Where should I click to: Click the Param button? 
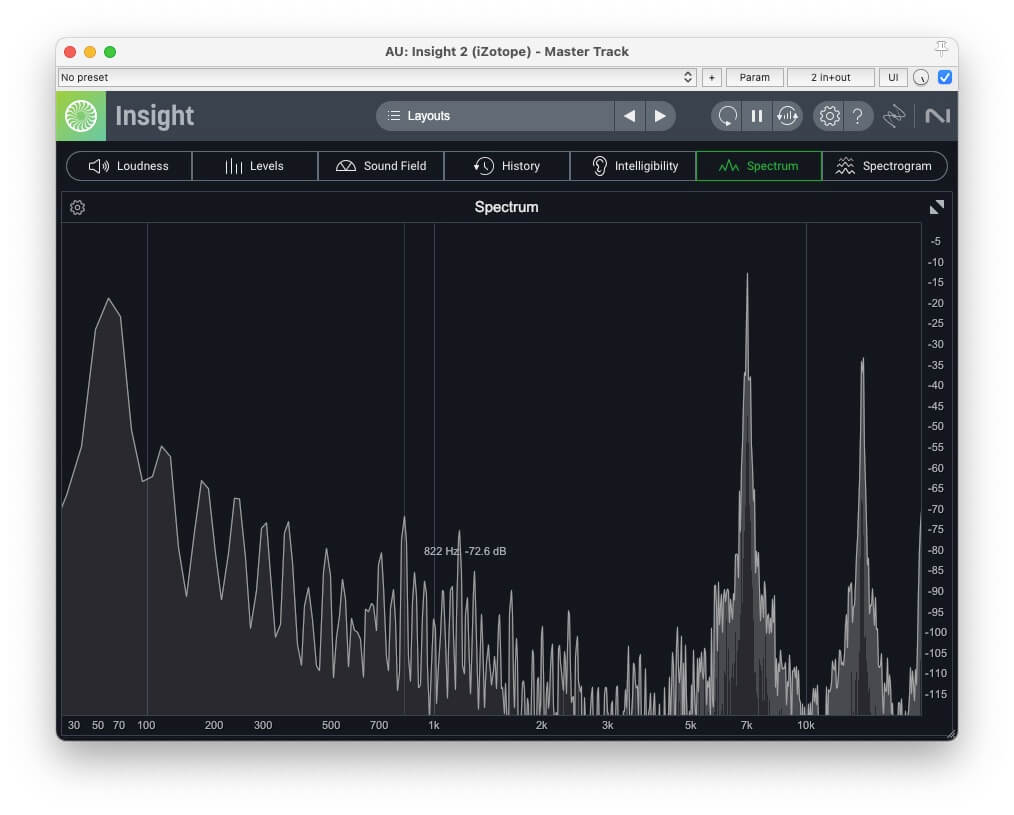coord(755,77)
